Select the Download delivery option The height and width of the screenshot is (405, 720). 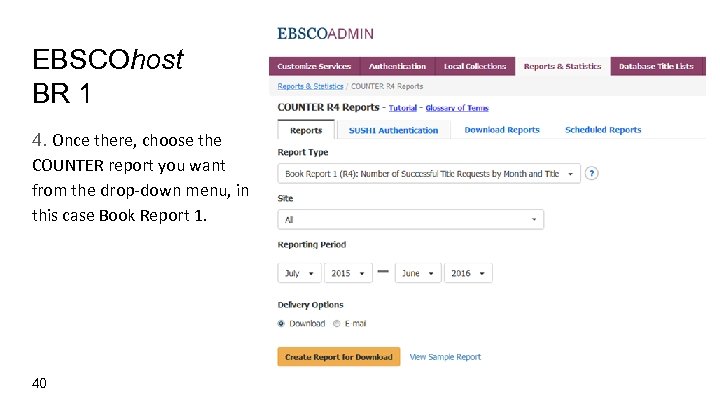click(x=282, y=323)
